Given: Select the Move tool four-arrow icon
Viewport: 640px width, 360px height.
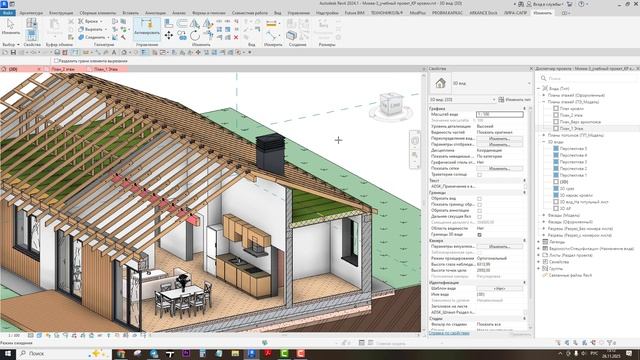Looking at the screenshot, I should coord(169,36).
